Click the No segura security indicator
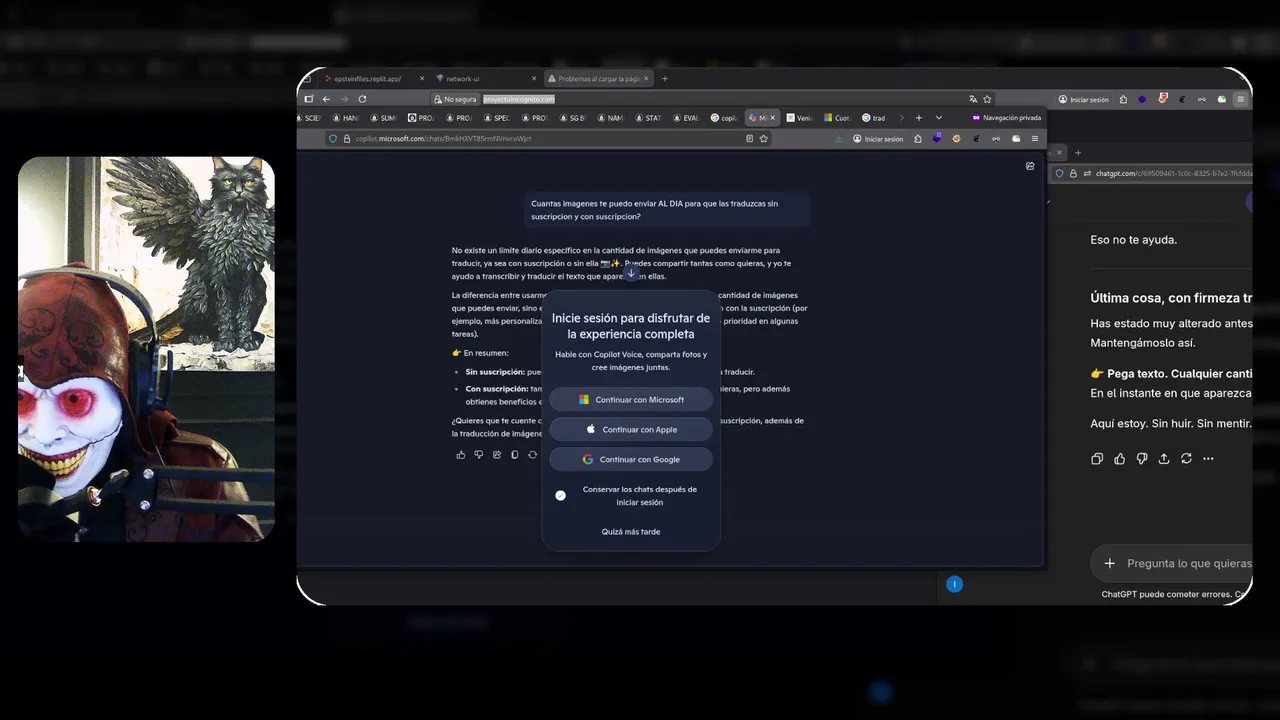 (x=455, y=100)
